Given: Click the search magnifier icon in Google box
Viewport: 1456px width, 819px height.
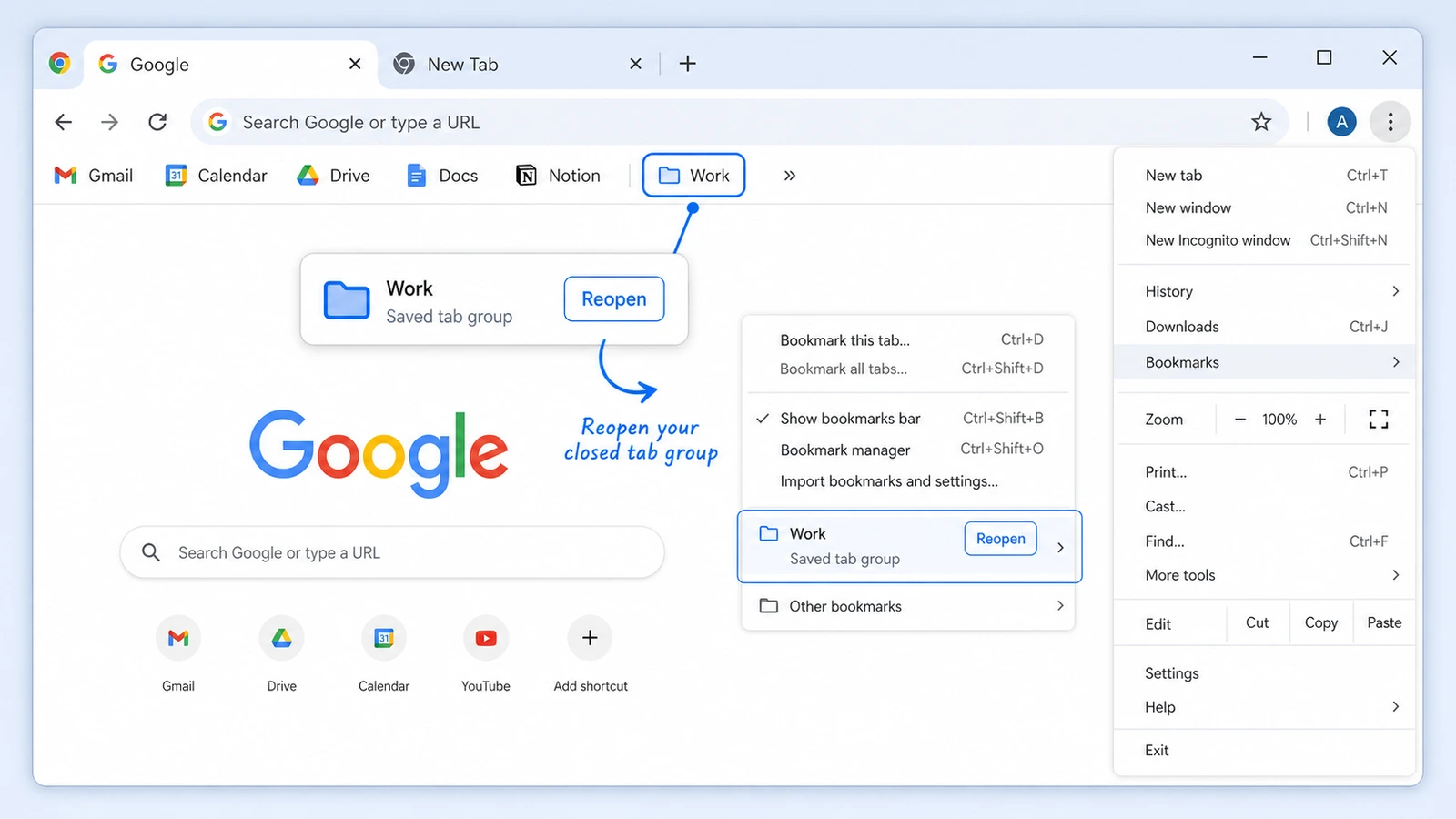Looking at the screenshot, I should coord(151,552).
